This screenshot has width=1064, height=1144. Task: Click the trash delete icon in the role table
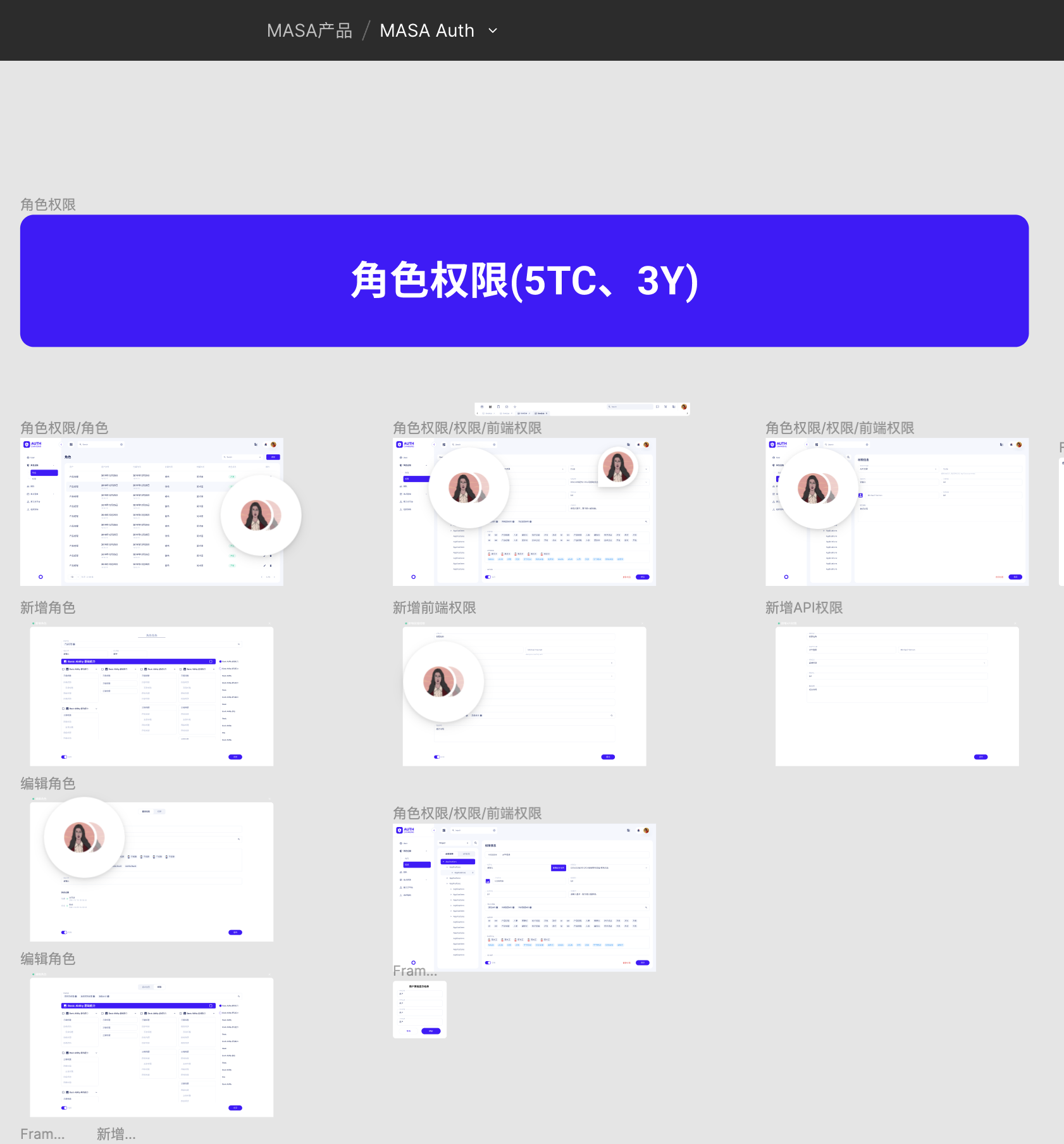(271, 566)
